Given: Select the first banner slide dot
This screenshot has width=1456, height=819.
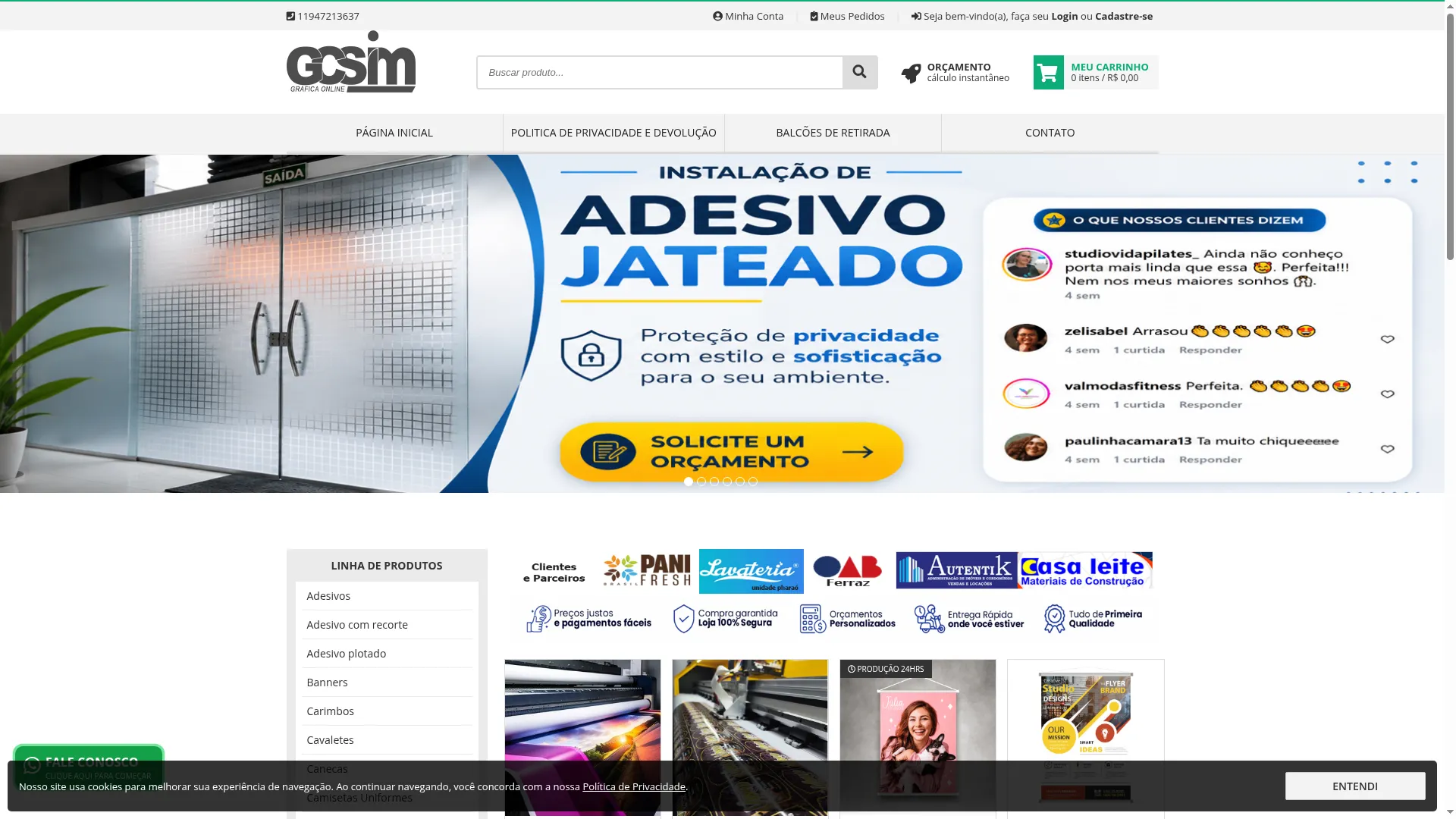Looking at the screenshot, I should 689,482.
